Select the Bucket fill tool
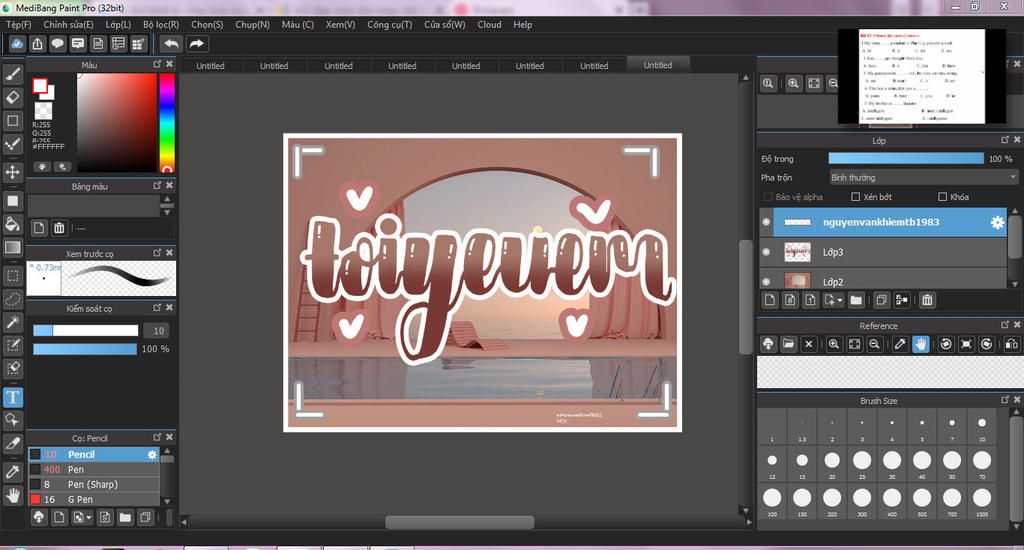This screenshot has height=550, width=1024. pyautogui.click(x=12, y=224)
